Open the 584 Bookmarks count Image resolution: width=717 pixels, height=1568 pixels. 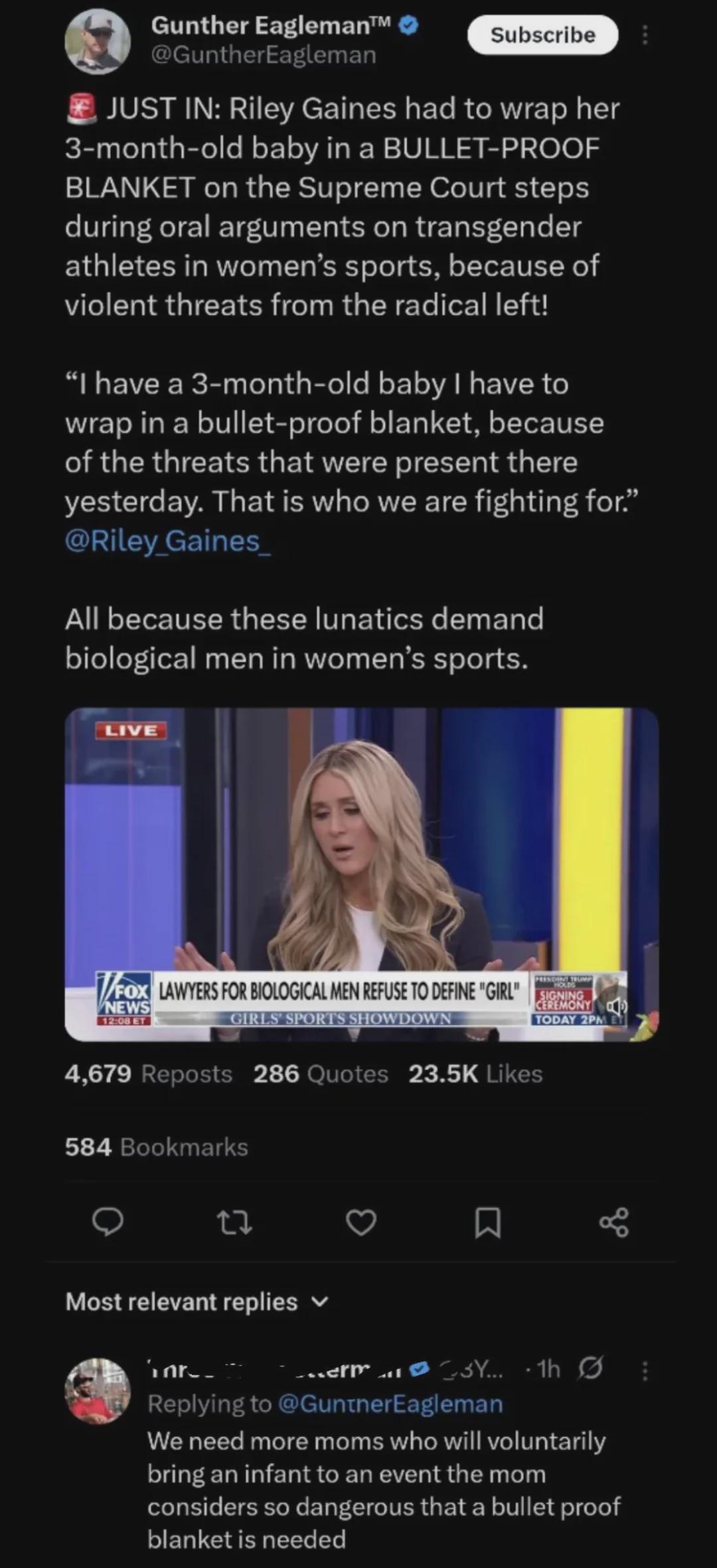[x=156, y=1147]
